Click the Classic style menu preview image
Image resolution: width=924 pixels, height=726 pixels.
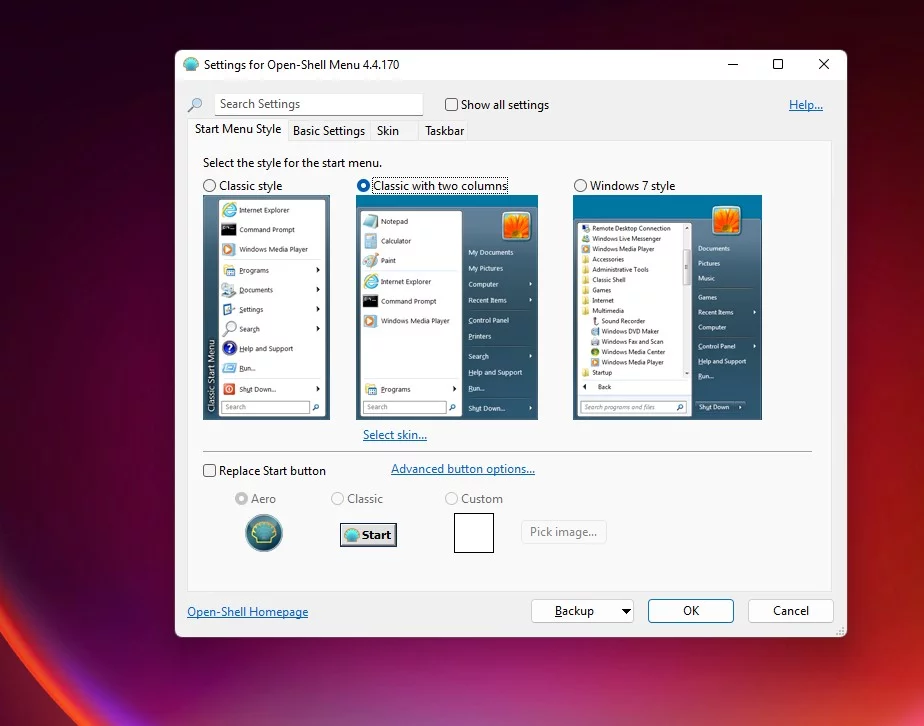[266, 308]
